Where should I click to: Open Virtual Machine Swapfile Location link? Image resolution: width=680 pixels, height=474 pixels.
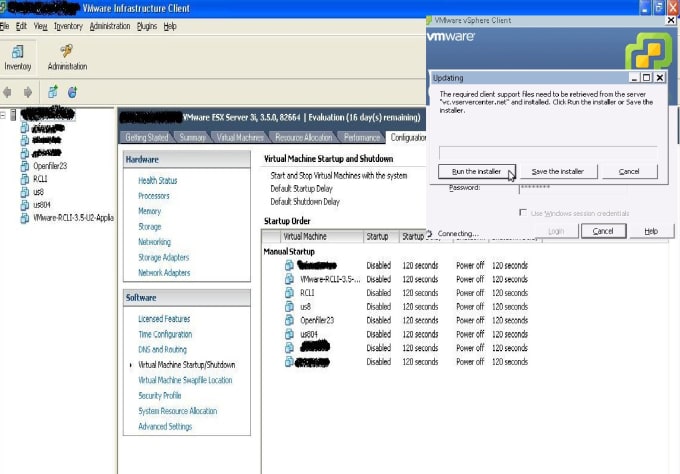point(185,380)
